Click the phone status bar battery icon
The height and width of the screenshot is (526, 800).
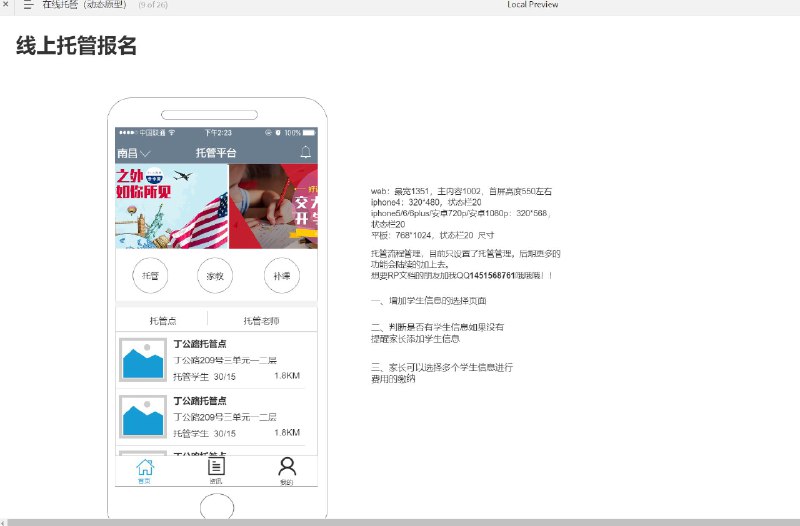pyautogui.click(x=309, y=133)
